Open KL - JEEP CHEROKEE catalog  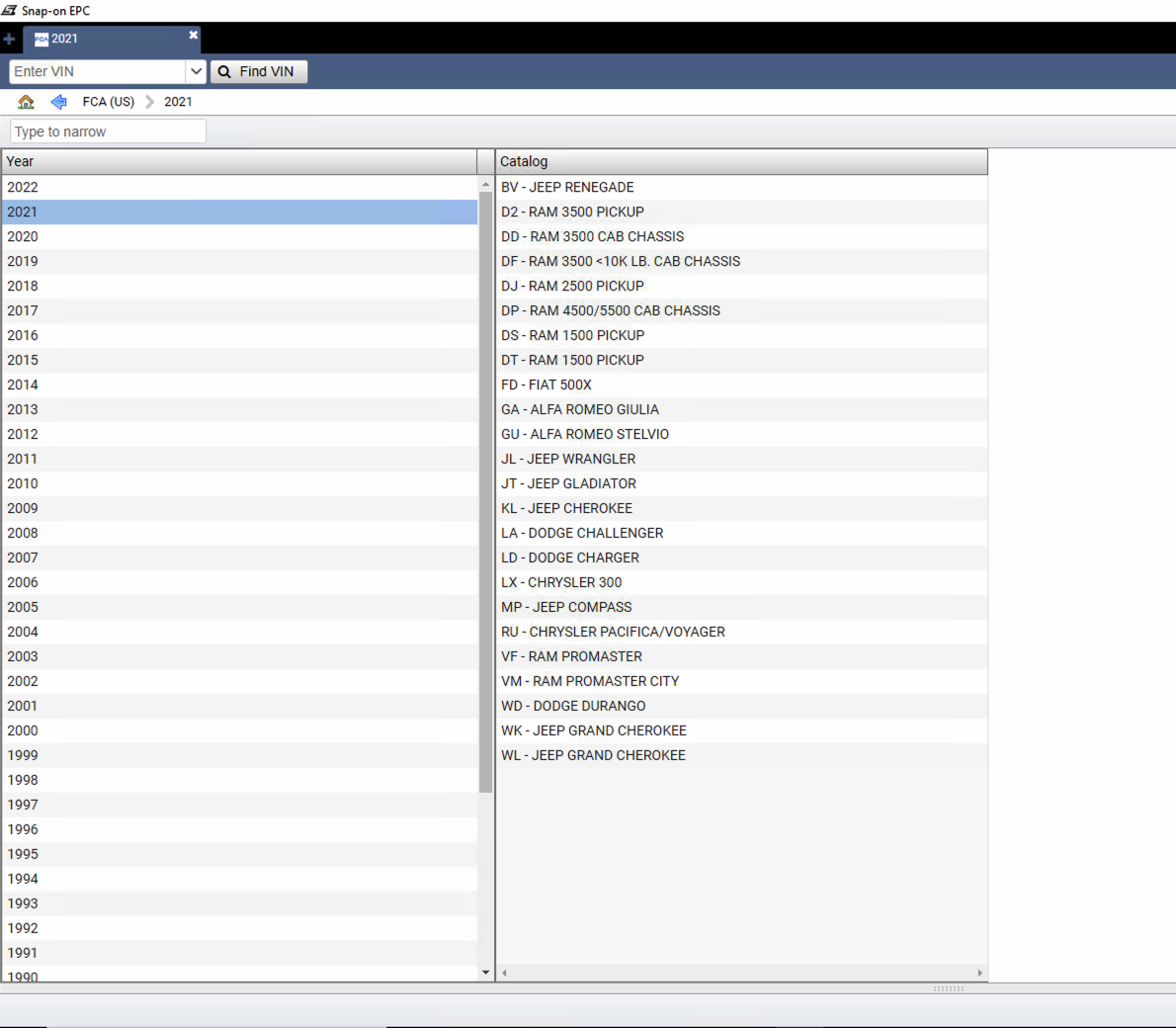point(742,509)
